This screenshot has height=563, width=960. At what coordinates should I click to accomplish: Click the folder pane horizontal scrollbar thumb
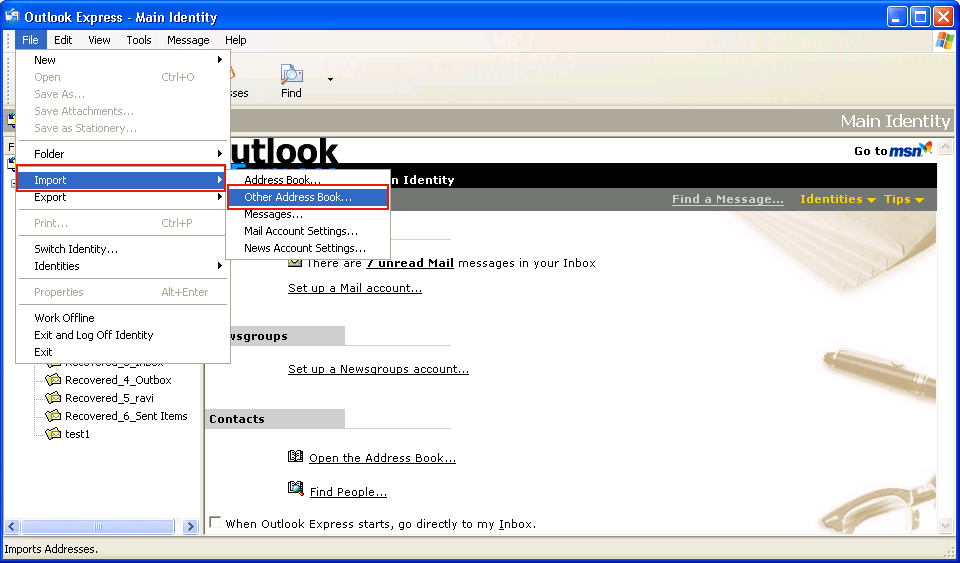point(97,526)
